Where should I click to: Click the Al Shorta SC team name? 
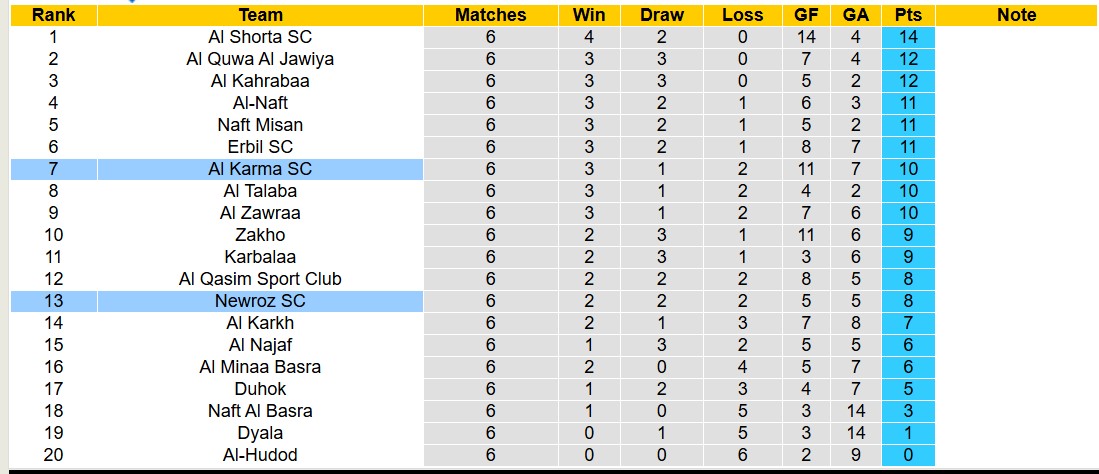tap(260, 37)
